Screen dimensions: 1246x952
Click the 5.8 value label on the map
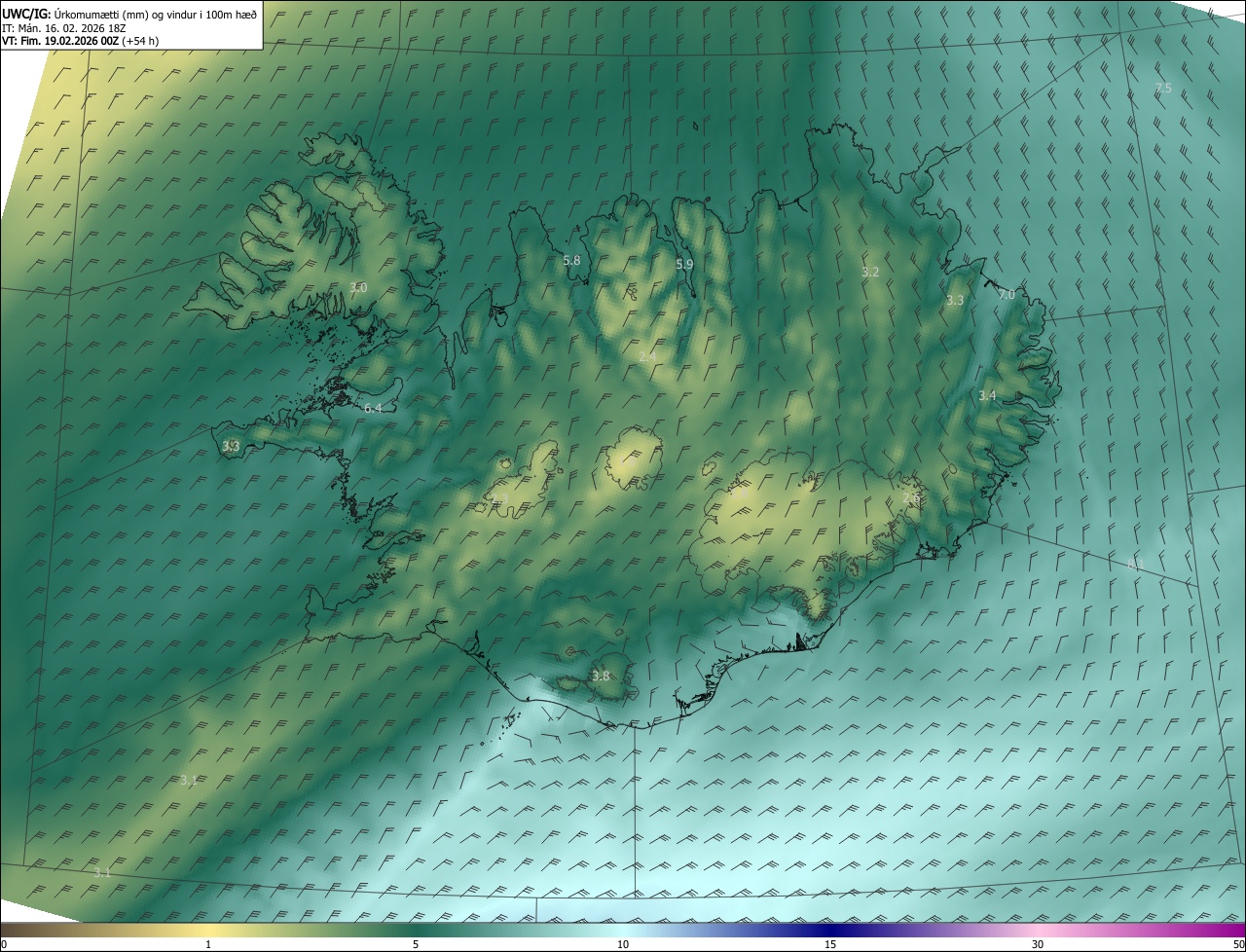[x=571, y=260]
